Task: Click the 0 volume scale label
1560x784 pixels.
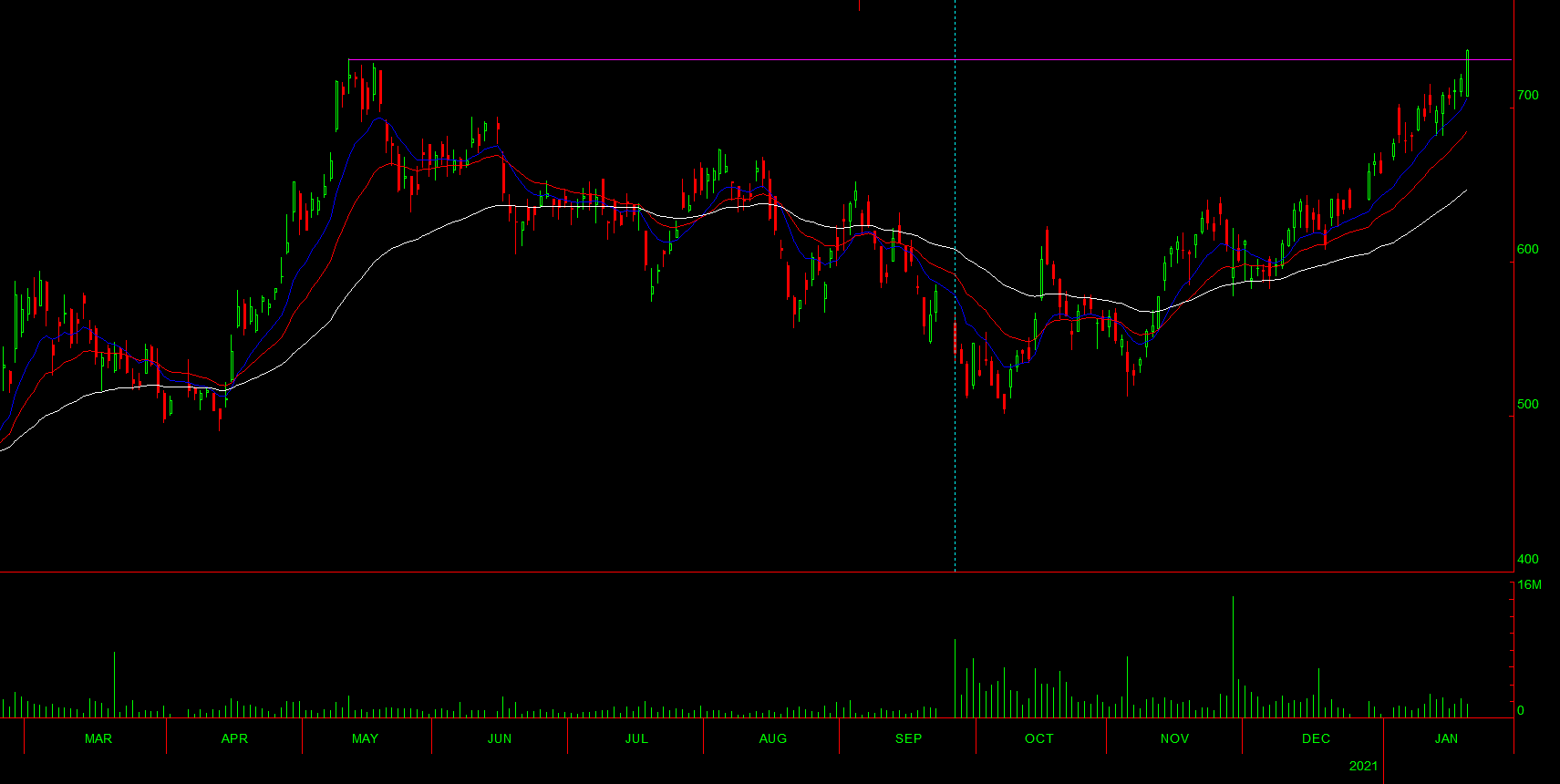Action: coord(1520,710)
